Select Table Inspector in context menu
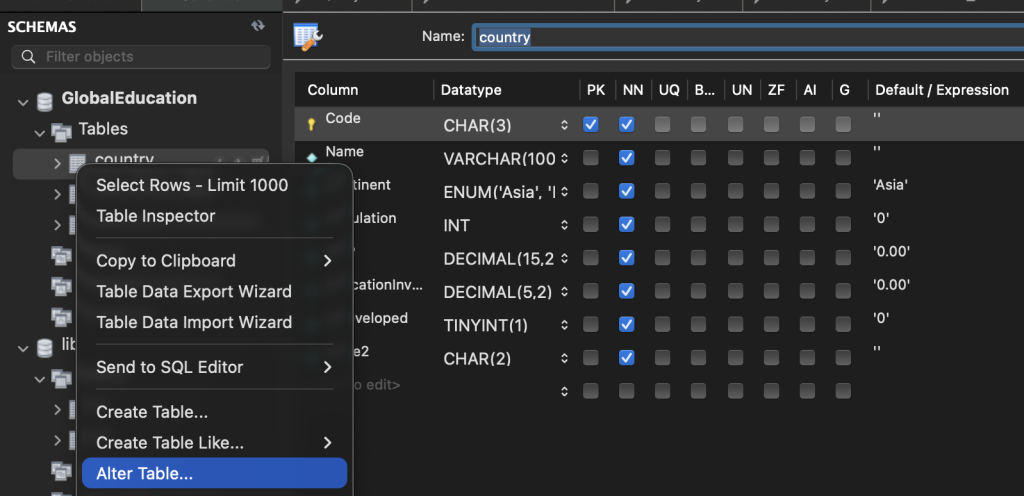Viewport: 1024px width, 496px height. [x=156, y=216]
